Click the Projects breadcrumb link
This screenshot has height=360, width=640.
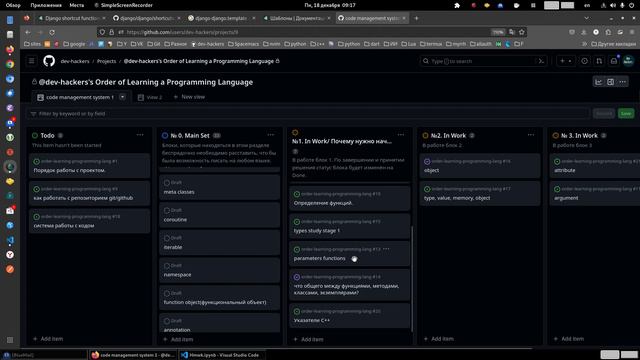pyautogui.click(x=107, y=61)
